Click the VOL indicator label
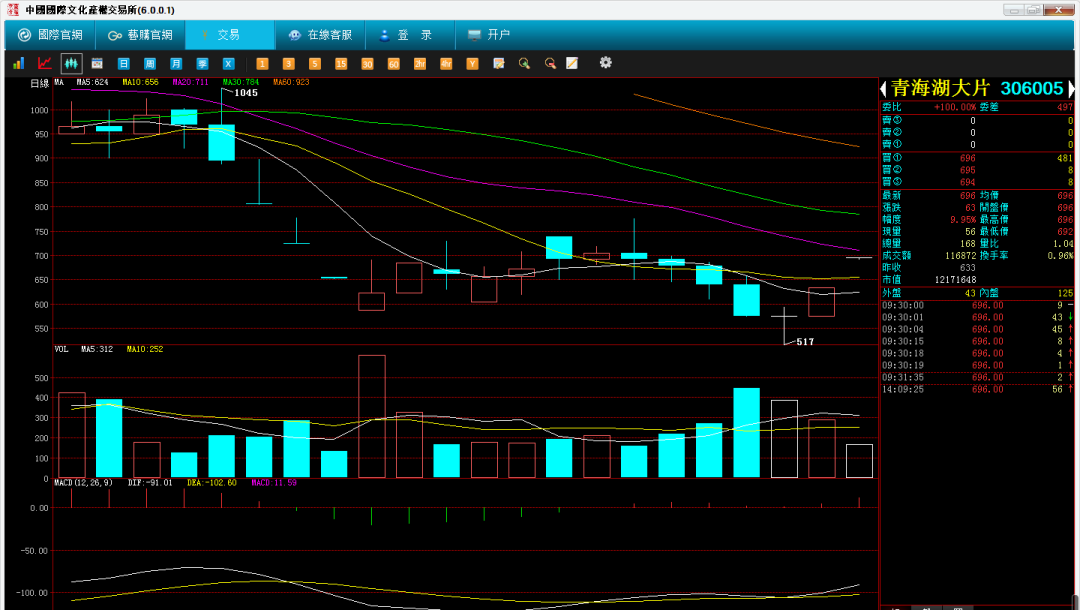 click(x=61, y=349)
